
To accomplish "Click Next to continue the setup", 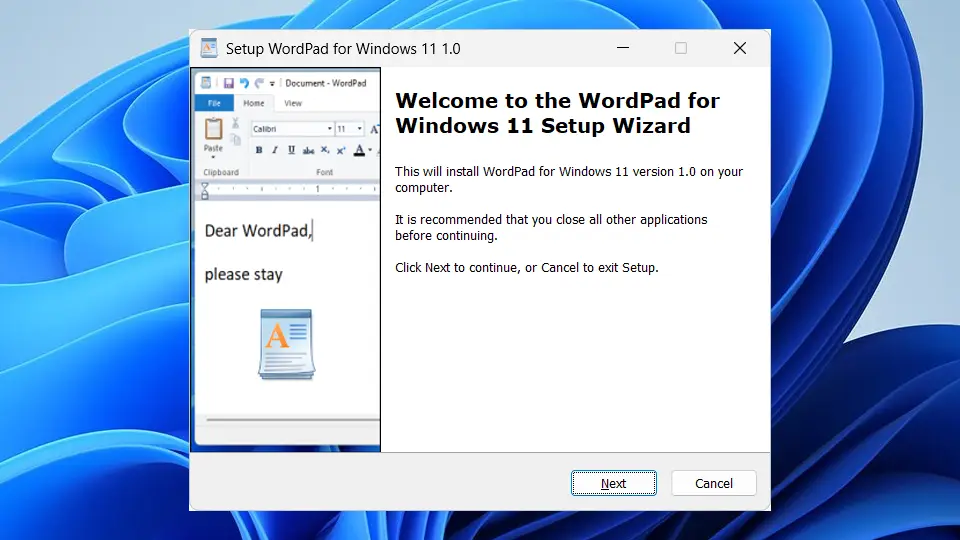I will coord(613,483).
